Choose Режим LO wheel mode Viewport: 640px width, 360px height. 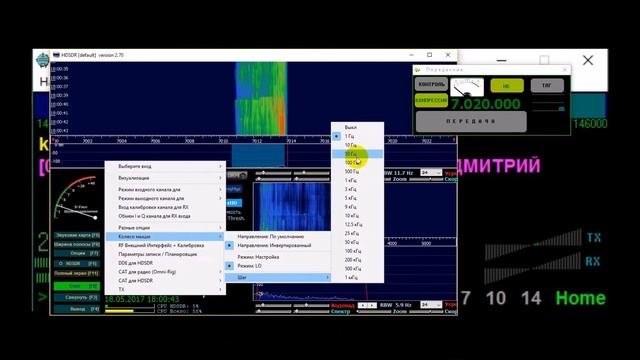tap(278, 266)
